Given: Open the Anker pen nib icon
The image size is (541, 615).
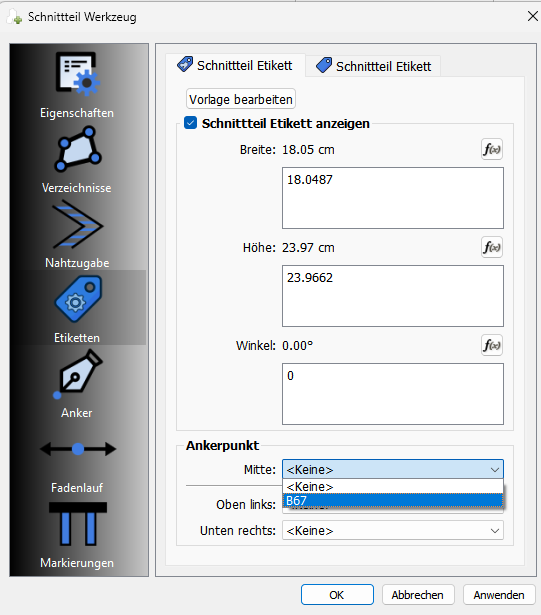Looking at the screenshot, I should pos(77,374).
